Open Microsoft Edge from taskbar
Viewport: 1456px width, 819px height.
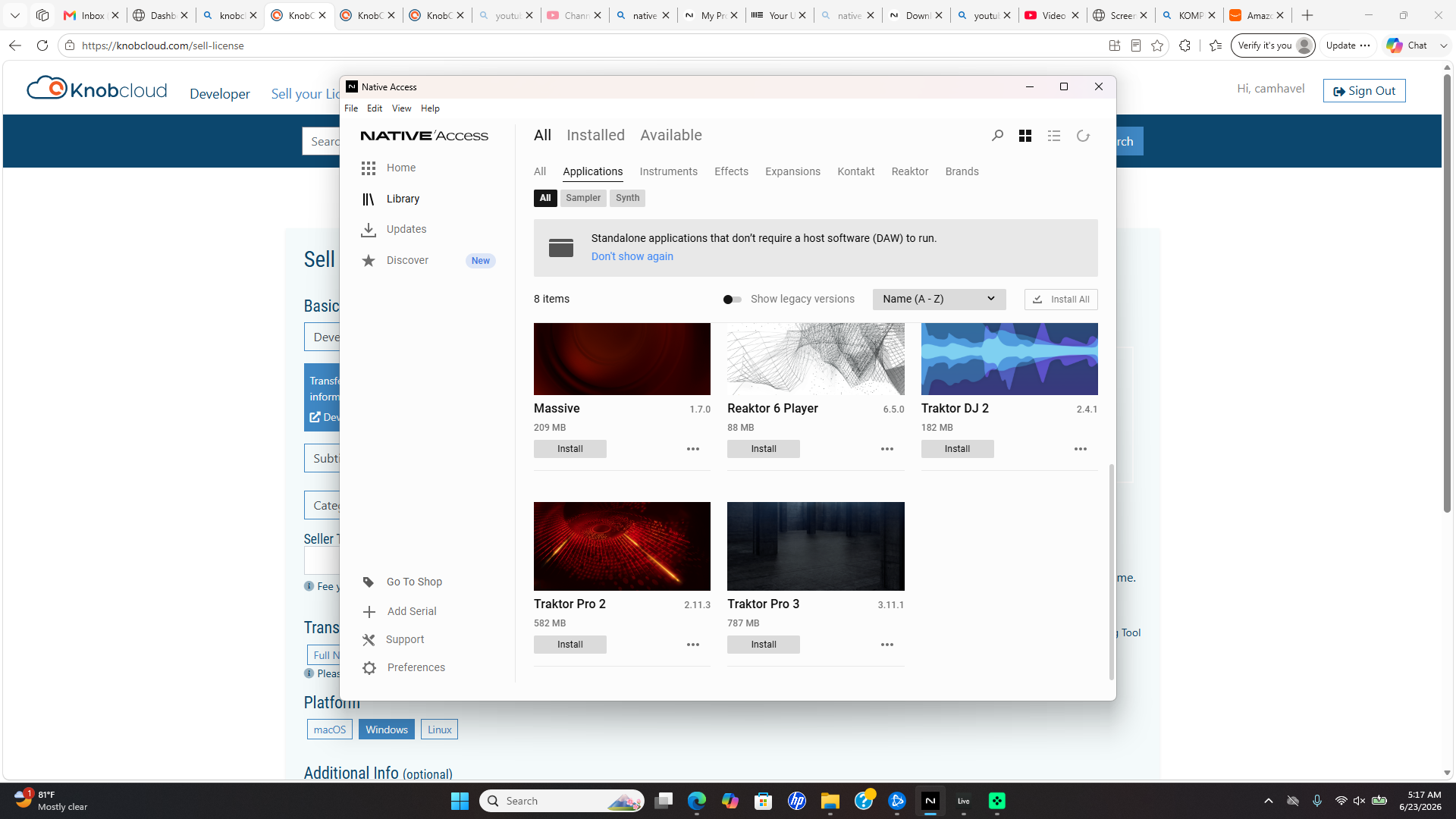click(x=697, y=801)
